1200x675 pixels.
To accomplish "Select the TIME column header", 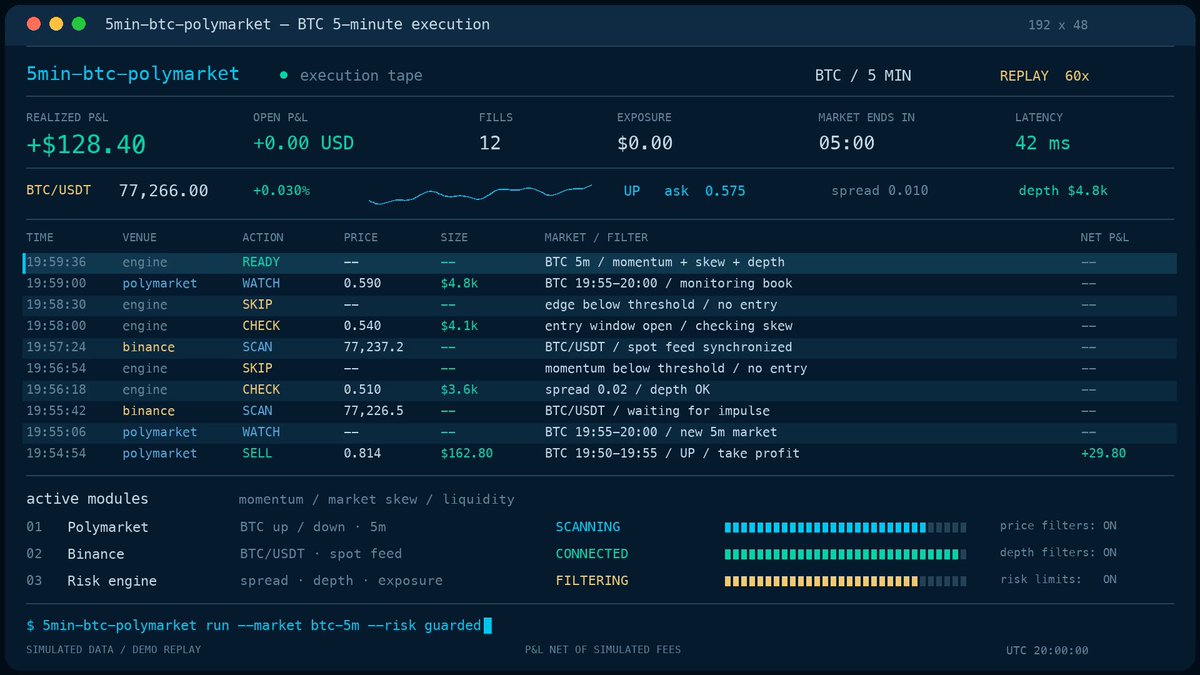I will (40, 238).
